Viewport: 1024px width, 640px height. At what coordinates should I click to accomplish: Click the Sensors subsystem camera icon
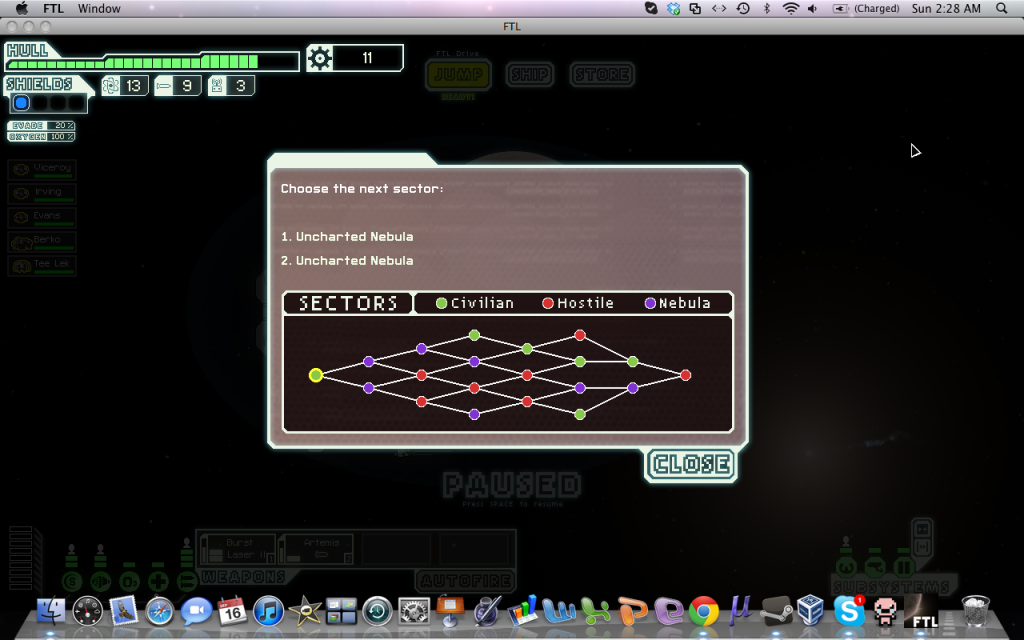click(875, 566)
